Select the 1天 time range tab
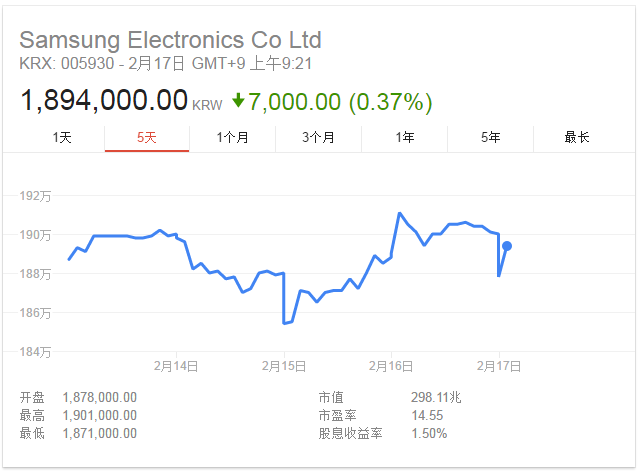The height and width of the screenshot is (473, 638). pos(62,138)
